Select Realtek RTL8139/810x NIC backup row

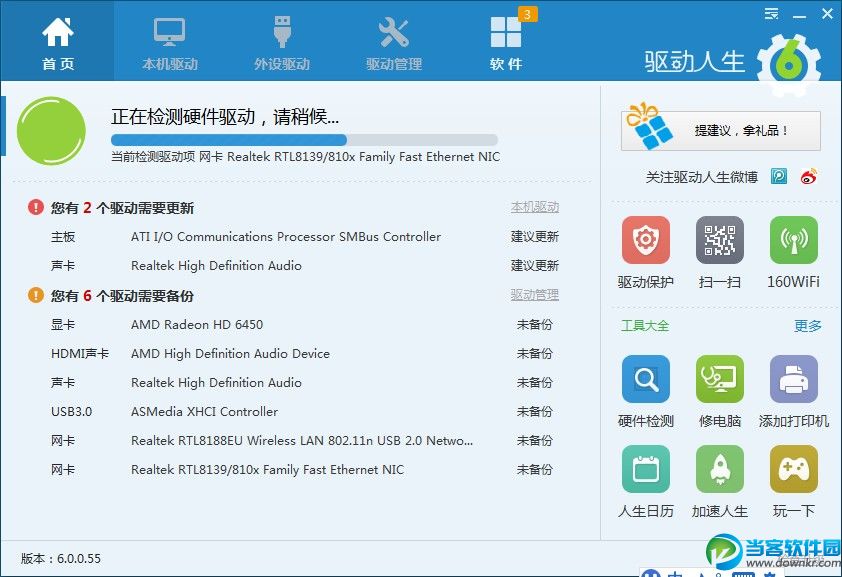pyautogui.click(x=304, y=470)
